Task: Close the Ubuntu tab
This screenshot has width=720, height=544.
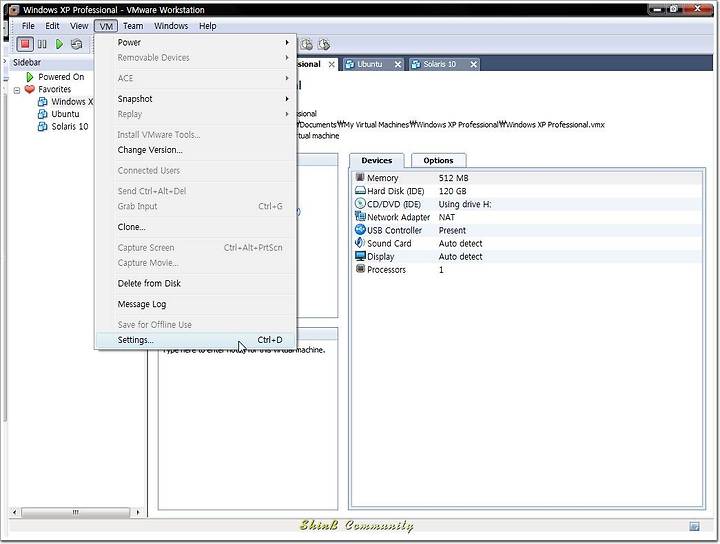Action: click(398, 64)
